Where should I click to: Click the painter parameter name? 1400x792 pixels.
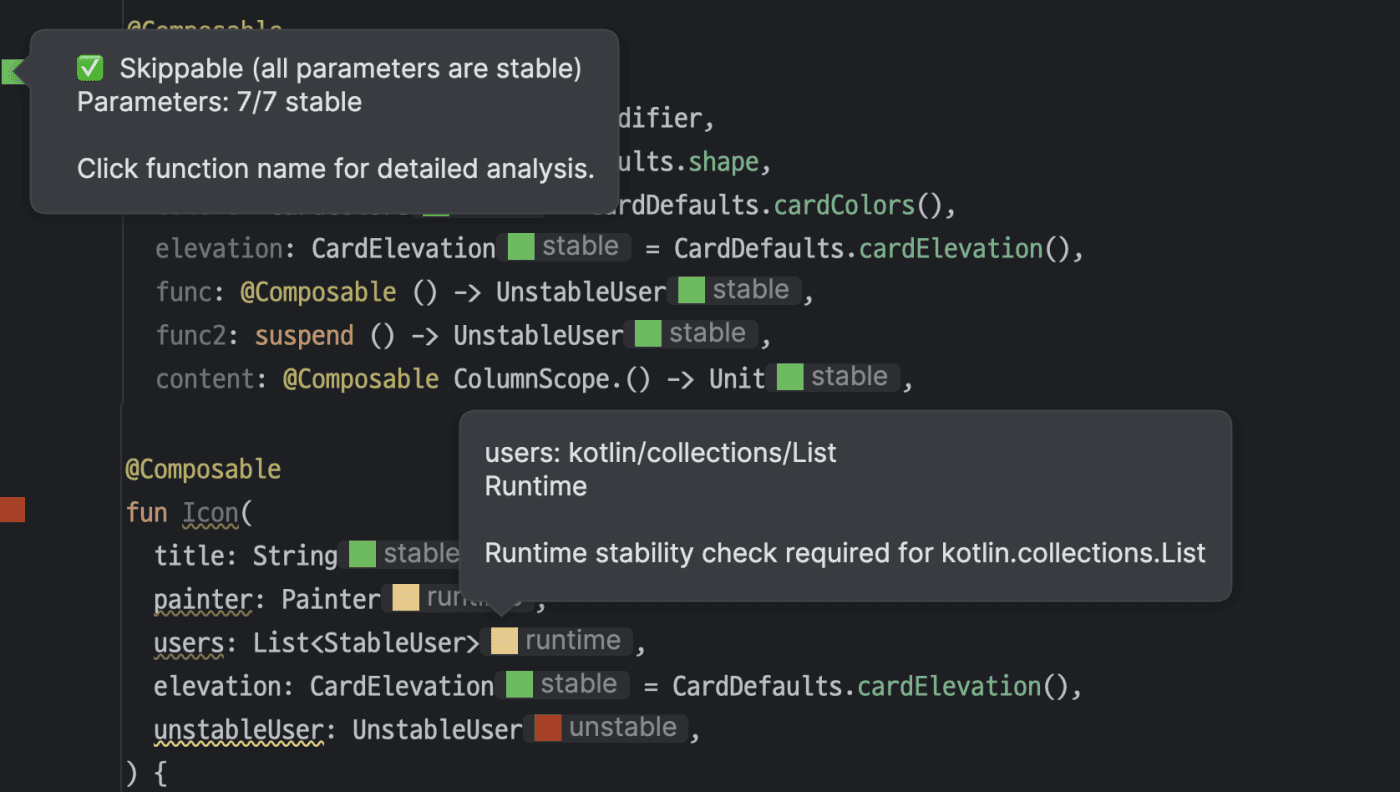(x=203, y=599)
